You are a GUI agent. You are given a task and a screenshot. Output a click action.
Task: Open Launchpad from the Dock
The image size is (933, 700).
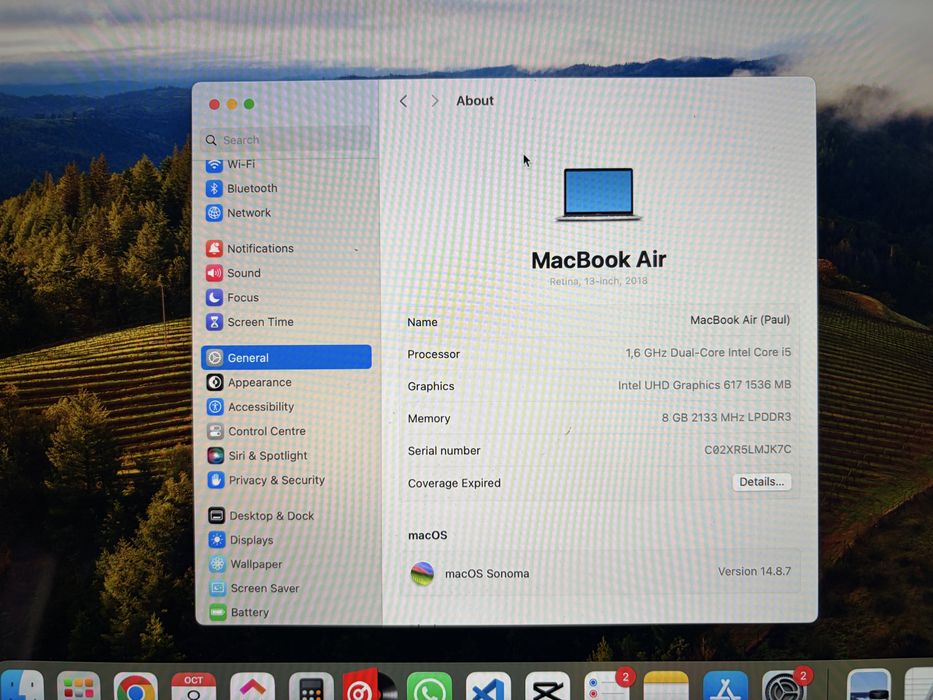[x=79, y=686]
